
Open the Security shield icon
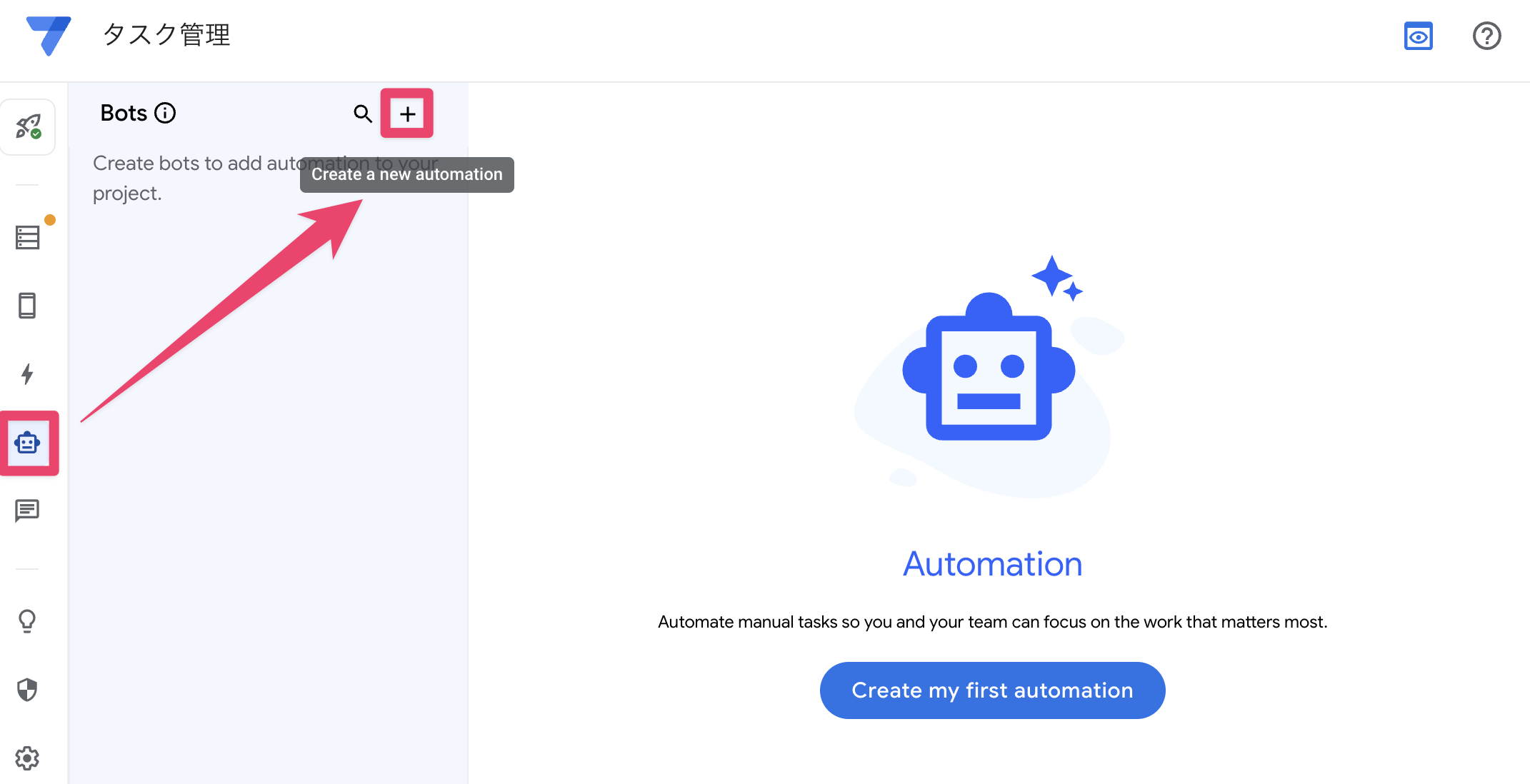pyautogui.click(x=27, y=689)
